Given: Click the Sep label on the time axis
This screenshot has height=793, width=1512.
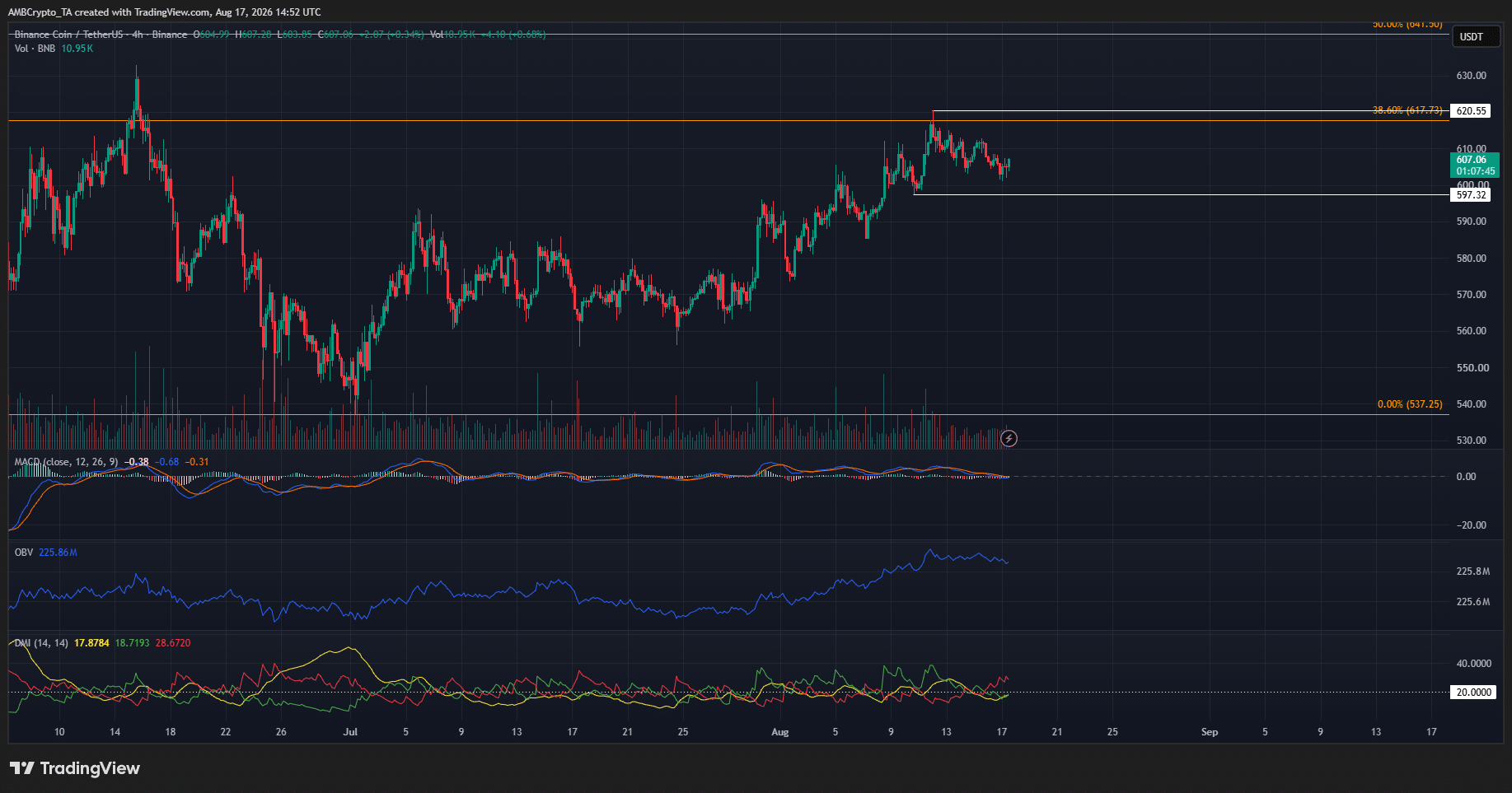Looking at the screenshot, I should 1210,732.
